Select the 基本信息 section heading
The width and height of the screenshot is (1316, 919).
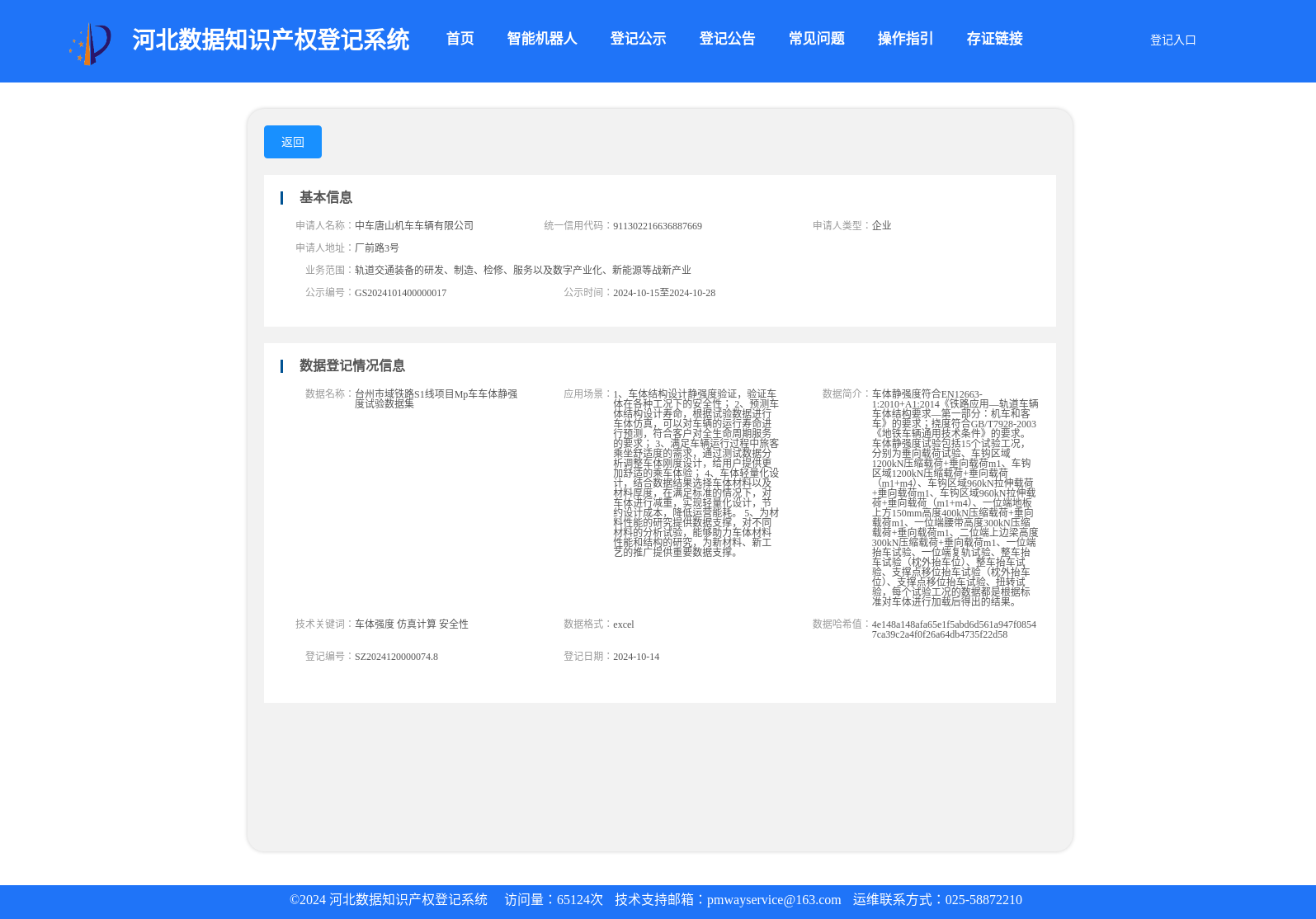[x=325, y=197]
